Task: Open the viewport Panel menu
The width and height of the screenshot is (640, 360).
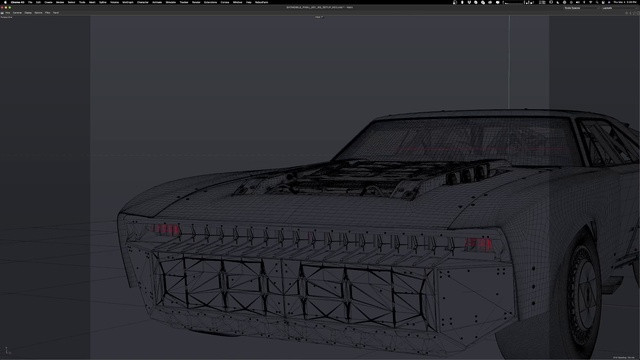Action: (x=56, y=13)
